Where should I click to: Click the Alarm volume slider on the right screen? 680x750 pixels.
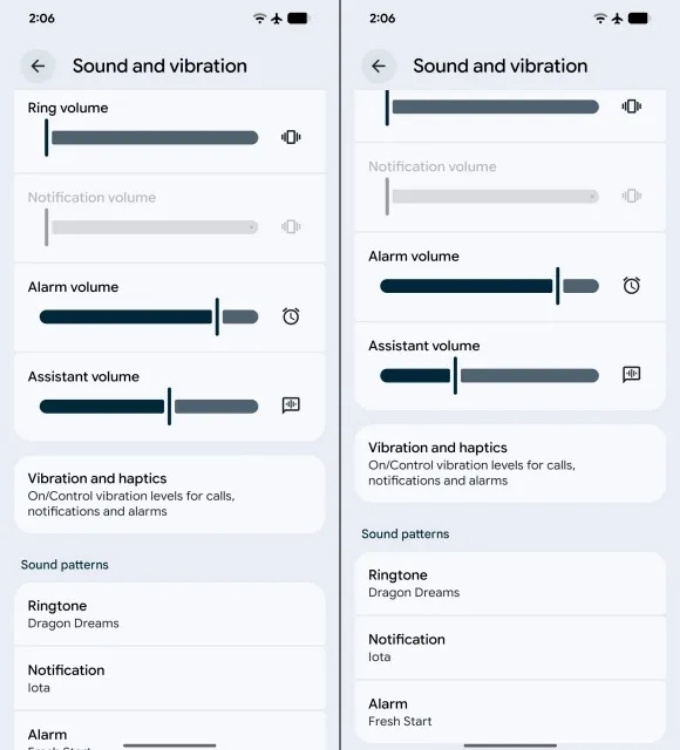coord(489,286)
